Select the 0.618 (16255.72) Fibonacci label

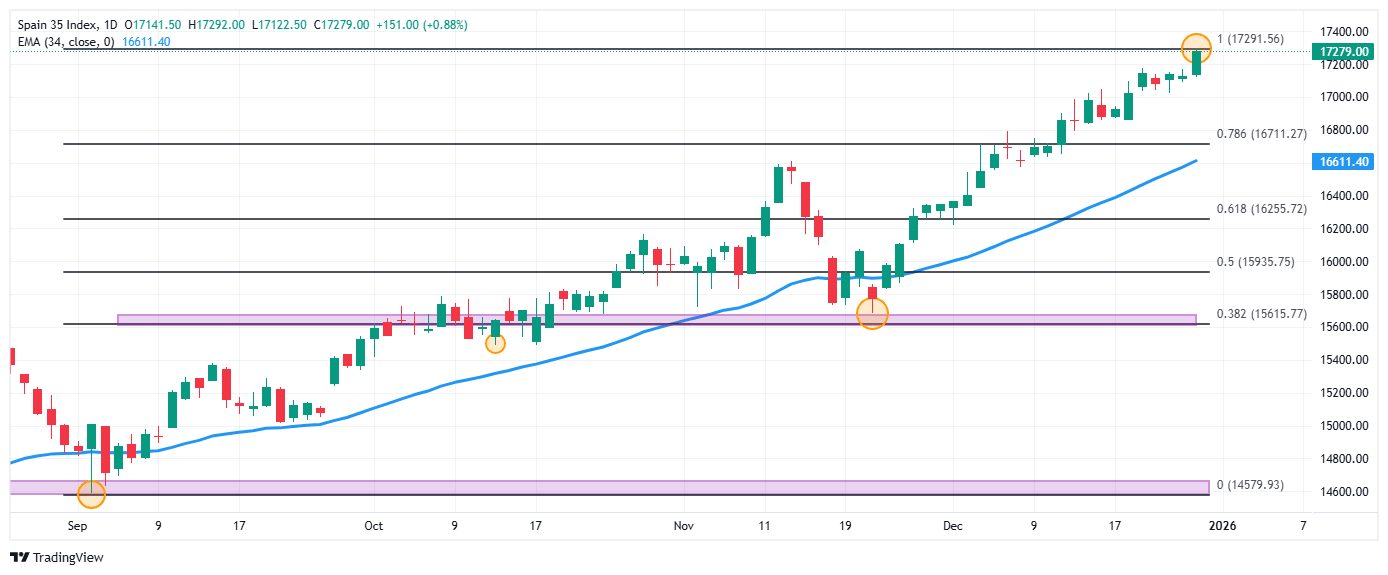pos(1261,209)
